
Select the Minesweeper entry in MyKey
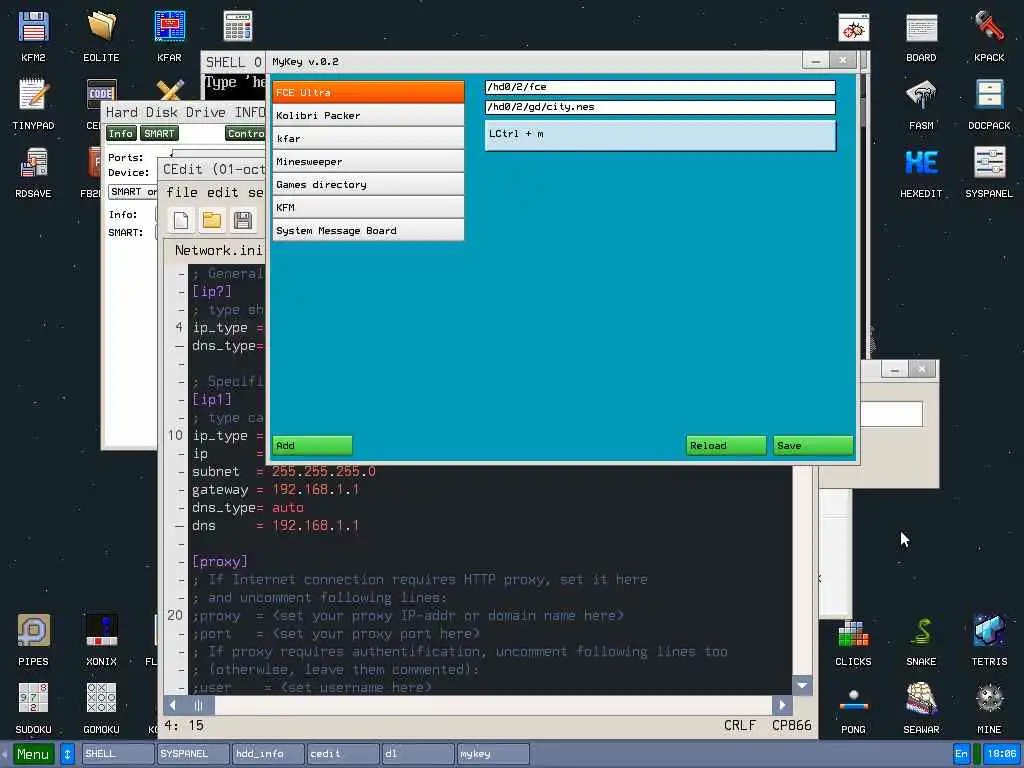tap(368, 161)
